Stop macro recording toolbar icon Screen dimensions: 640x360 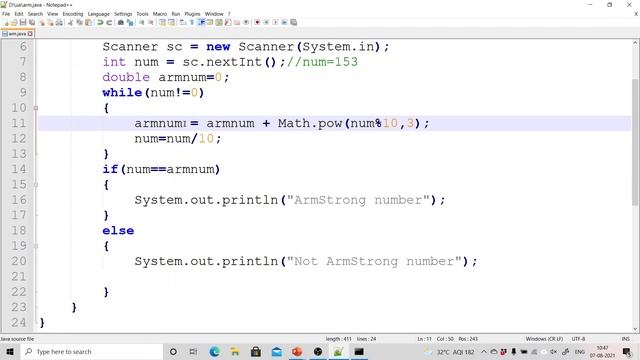[266, 22]
